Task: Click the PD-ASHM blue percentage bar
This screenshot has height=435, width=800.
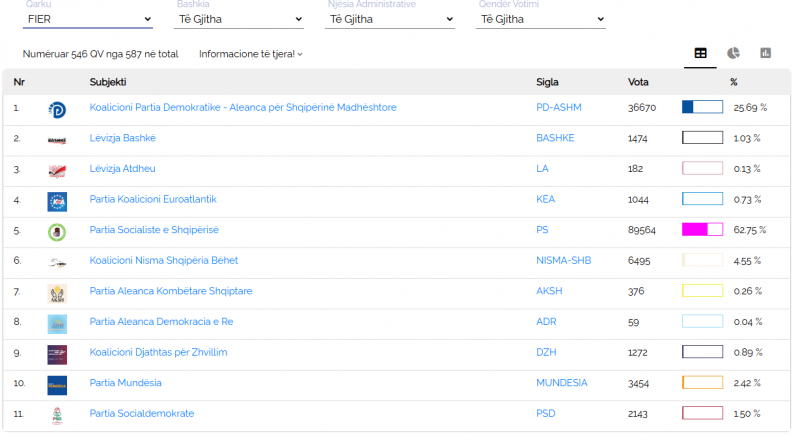Action: (703, 107)
